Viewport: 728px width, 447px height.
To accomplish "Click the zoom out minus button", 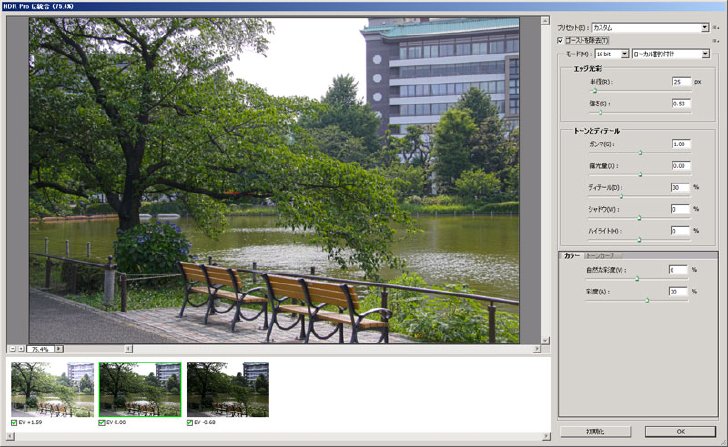I will pyautogui.click(x=13, y=349).
